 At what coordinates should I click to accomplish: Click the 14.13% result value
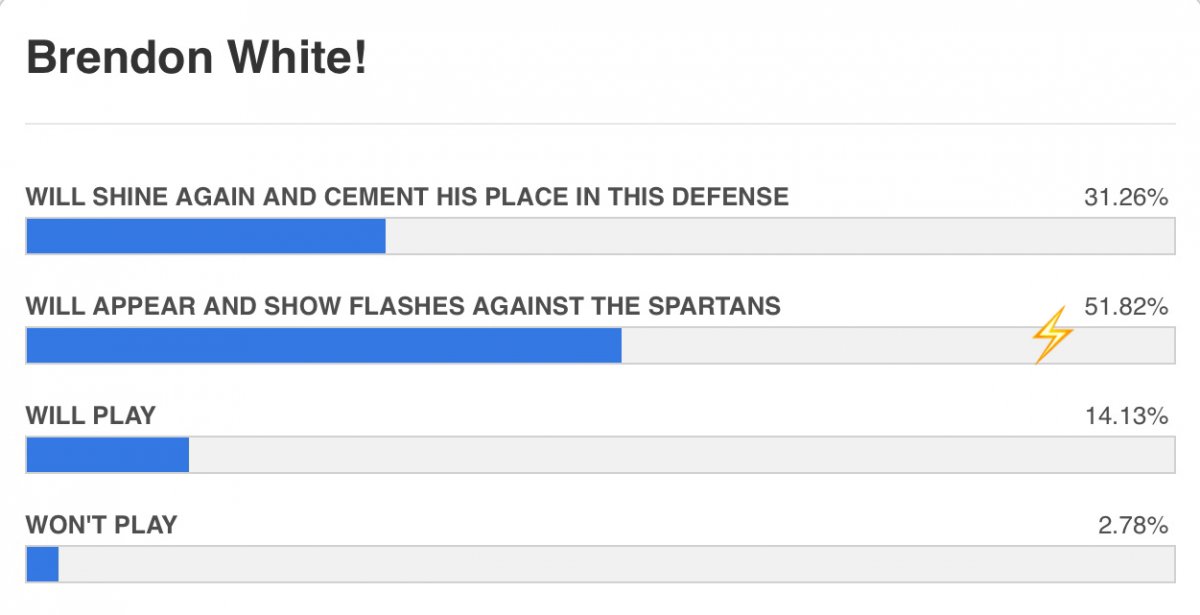1126,416
